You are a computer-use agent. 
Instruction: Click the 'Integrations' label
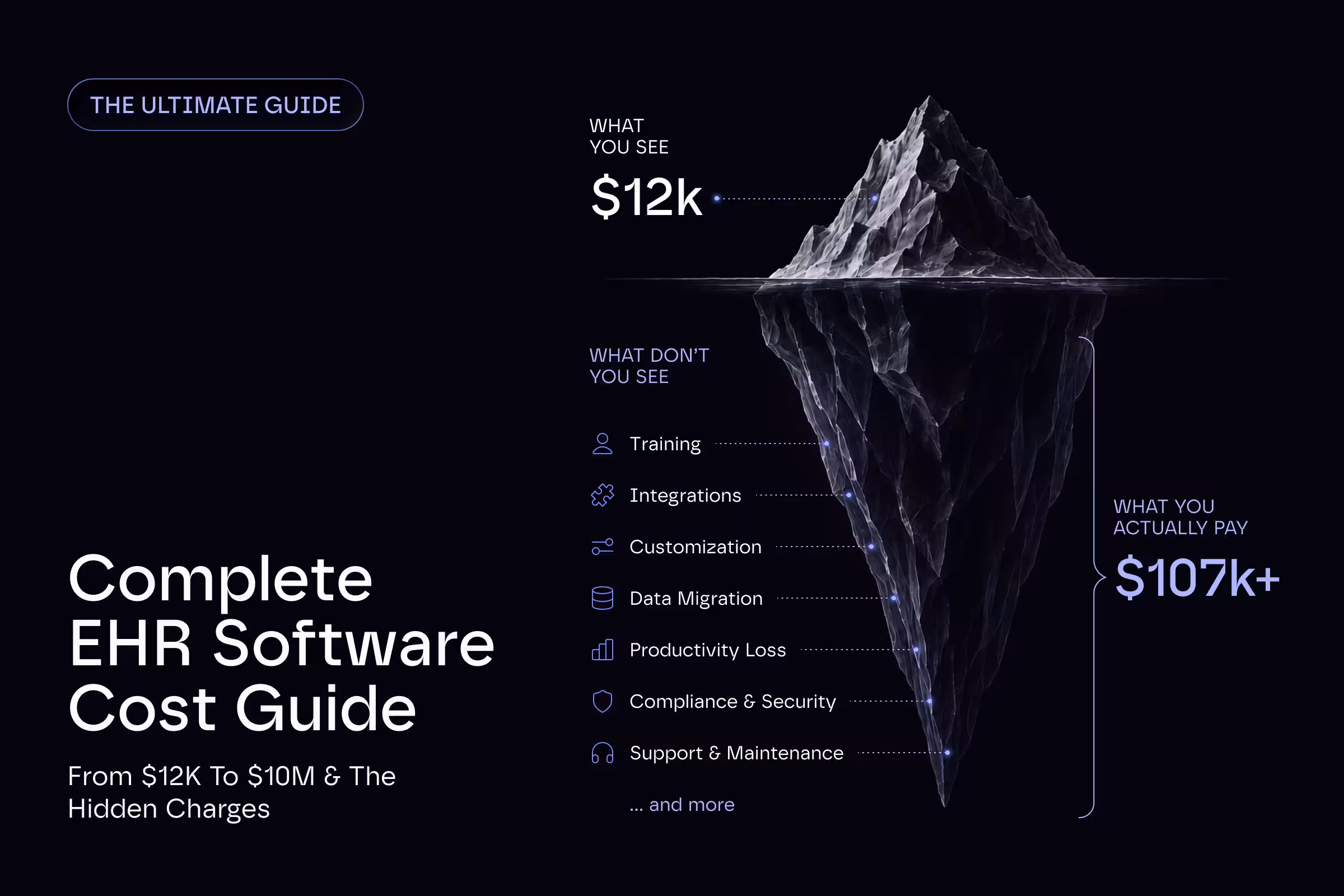[685, 496]
